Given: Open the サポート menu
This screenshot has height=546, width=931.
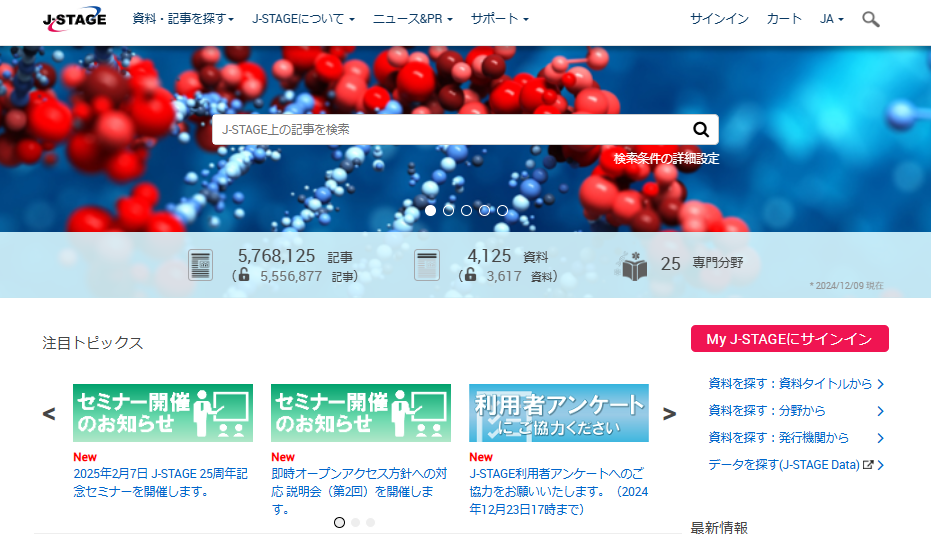Looking at the screenshot, I should 499,19.
